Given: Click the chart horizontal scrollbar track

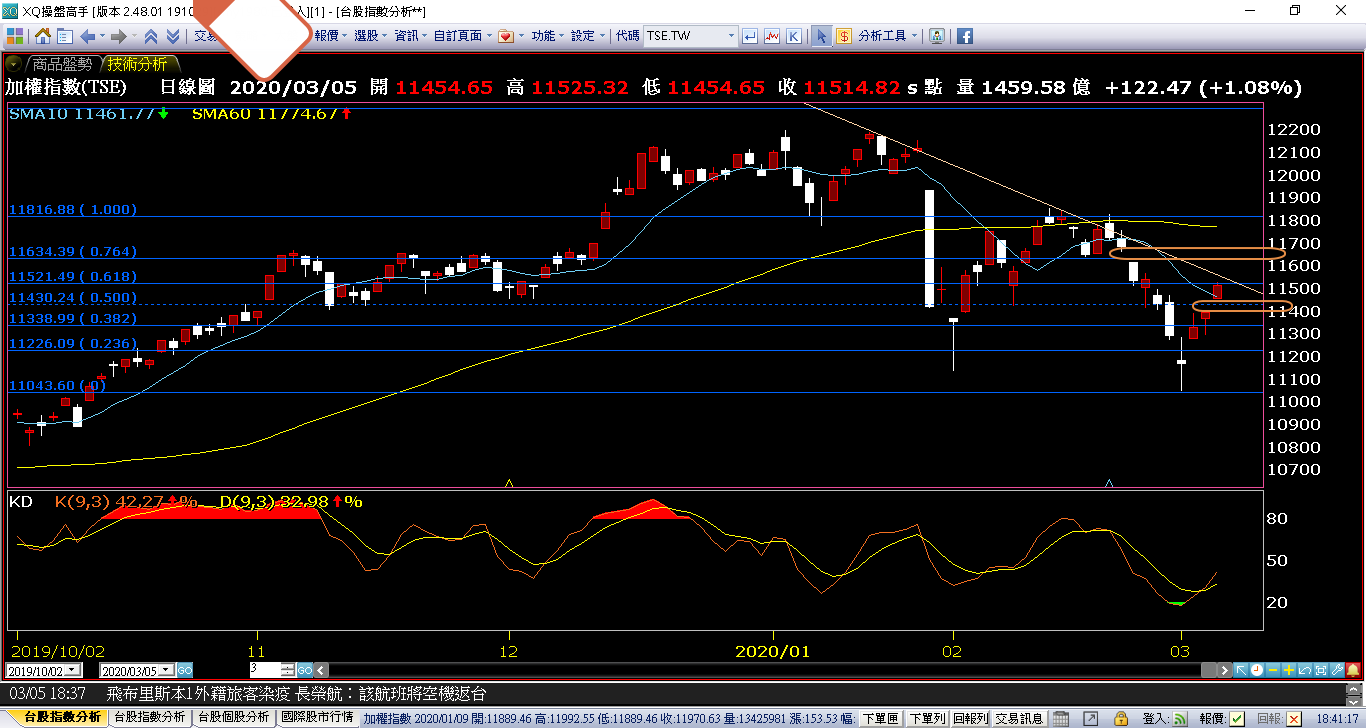Looking at the screenshot, I should click(780, 670).
